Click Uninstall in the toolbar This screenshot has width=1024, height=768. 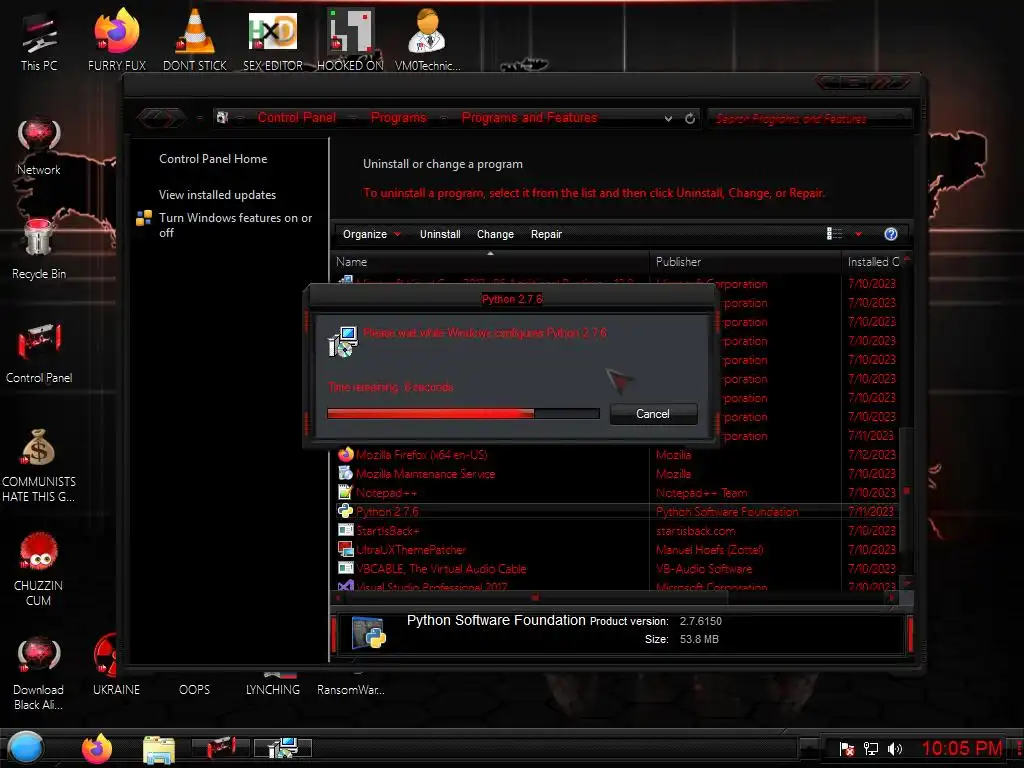440,234
